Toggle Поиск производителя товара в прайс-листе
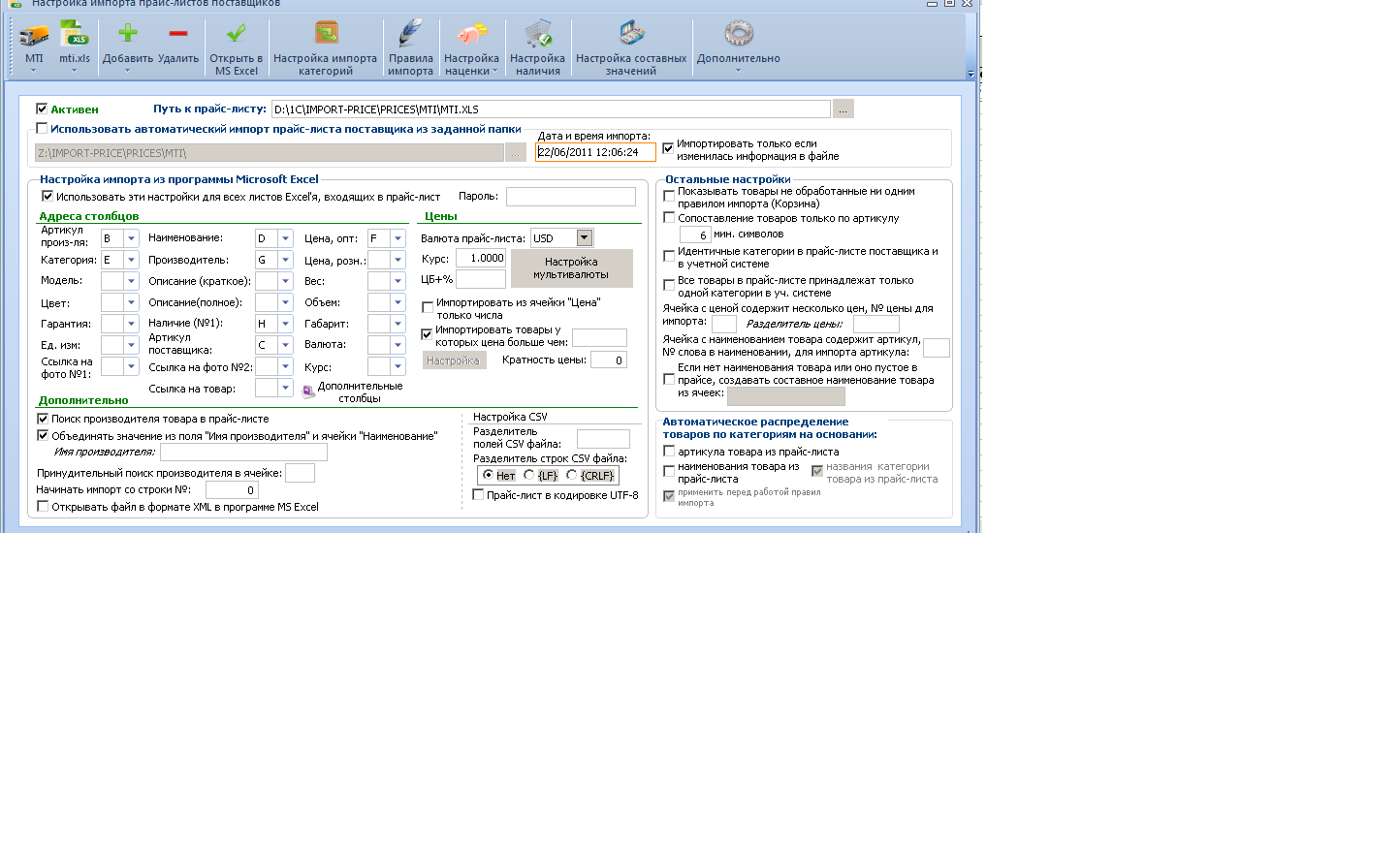Screen dimensions: 1400x845 [x=43, y=419]
